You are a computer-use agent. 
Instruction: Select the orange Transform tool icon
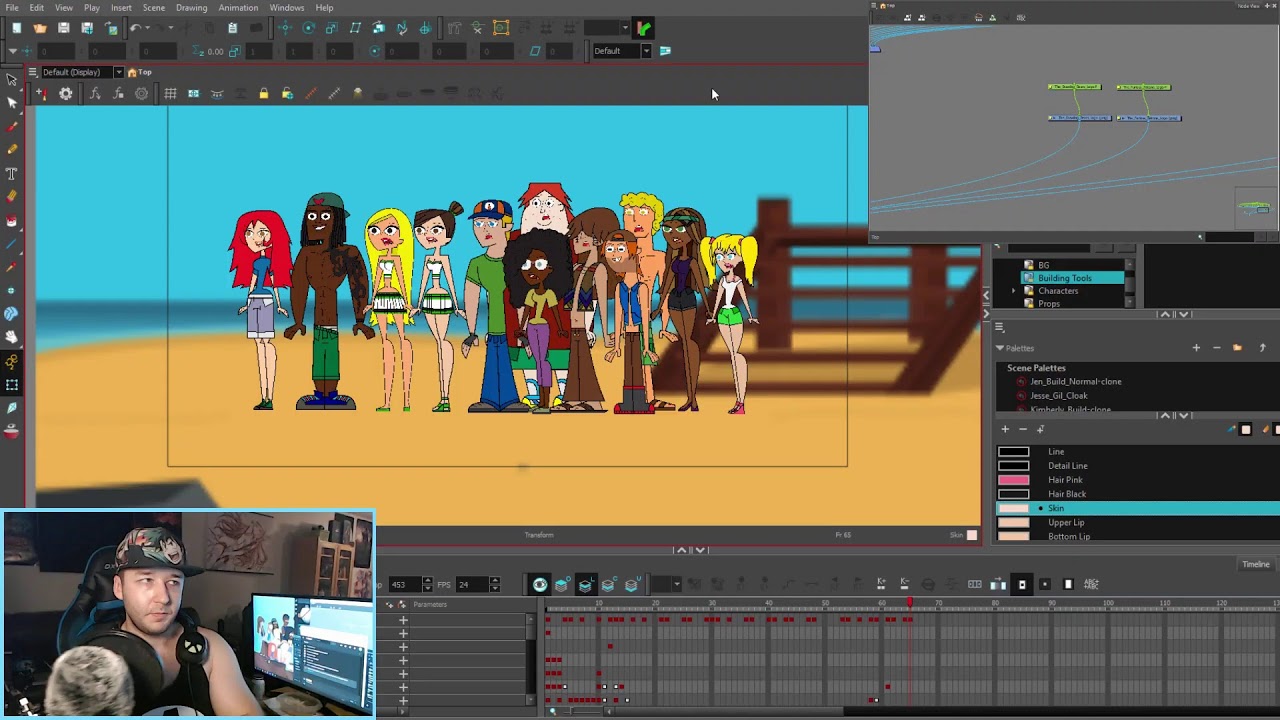pyautogui.click(x=501, y=28)
